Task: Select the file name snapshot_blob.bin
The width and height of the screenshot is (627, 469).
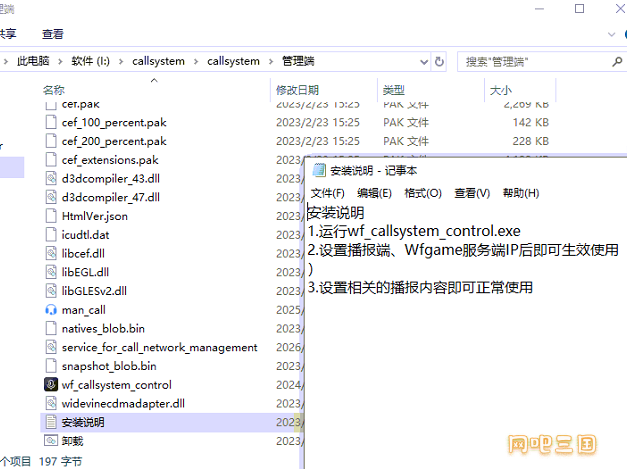Action: [109, 366]
